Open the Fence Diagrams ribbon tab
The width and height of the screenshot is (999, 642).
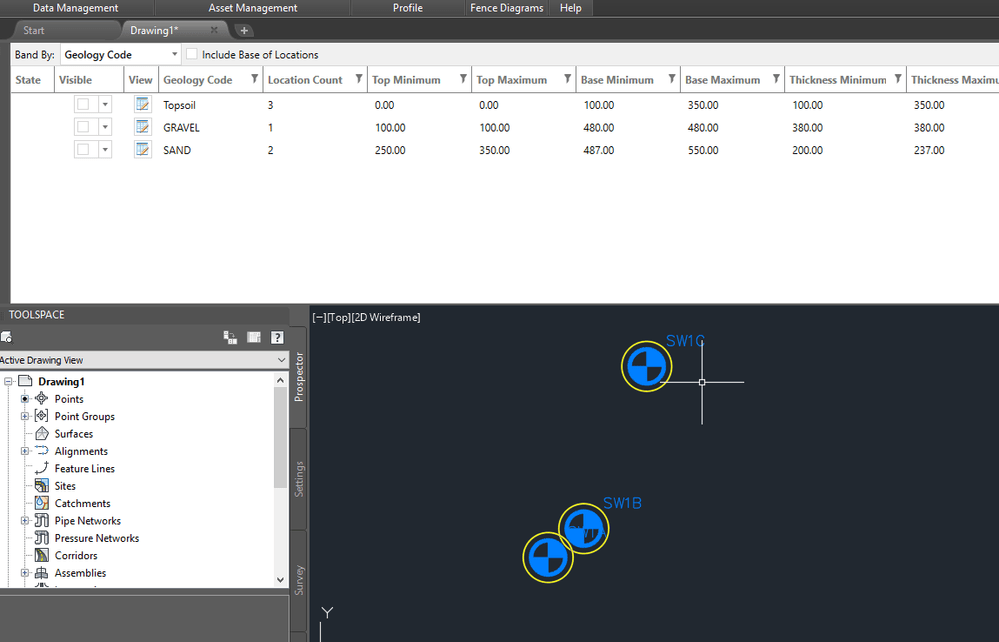507,8
